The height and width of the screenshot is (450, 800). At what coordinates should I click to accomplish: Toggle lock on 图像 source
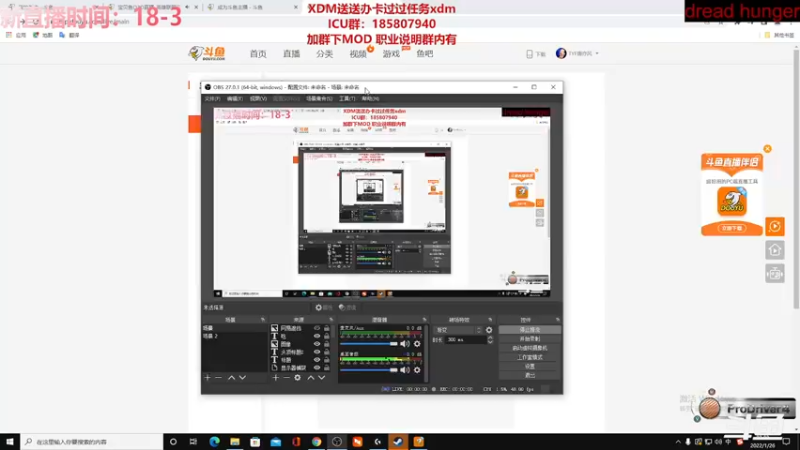[x=327, y=344]
